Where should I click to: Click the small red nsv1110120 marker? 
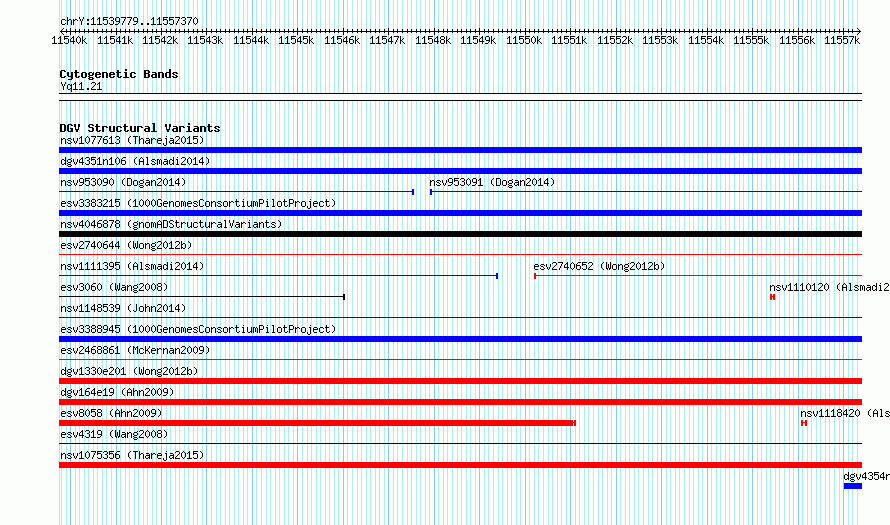(x=773, y=297)
